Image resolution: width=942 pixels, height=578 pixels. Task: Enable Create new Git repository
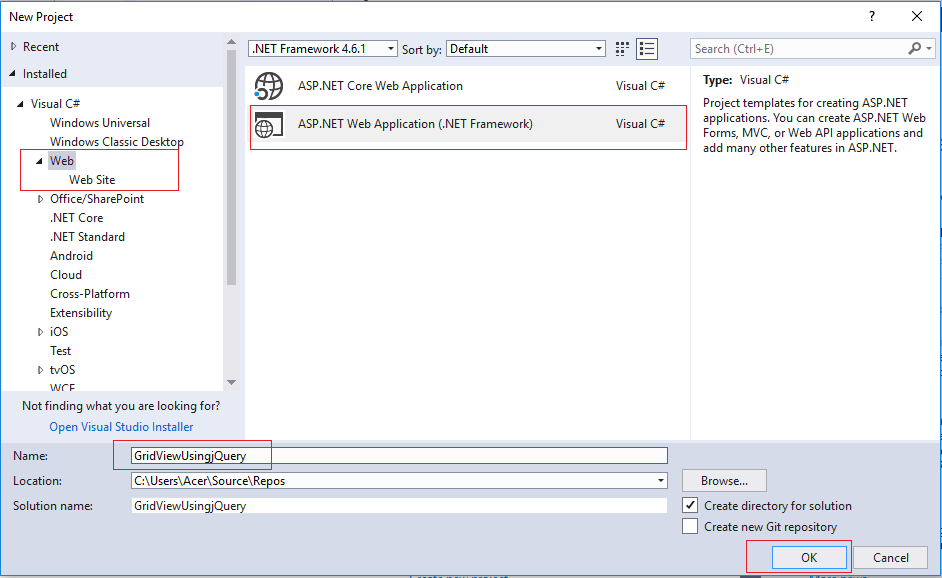688,526
